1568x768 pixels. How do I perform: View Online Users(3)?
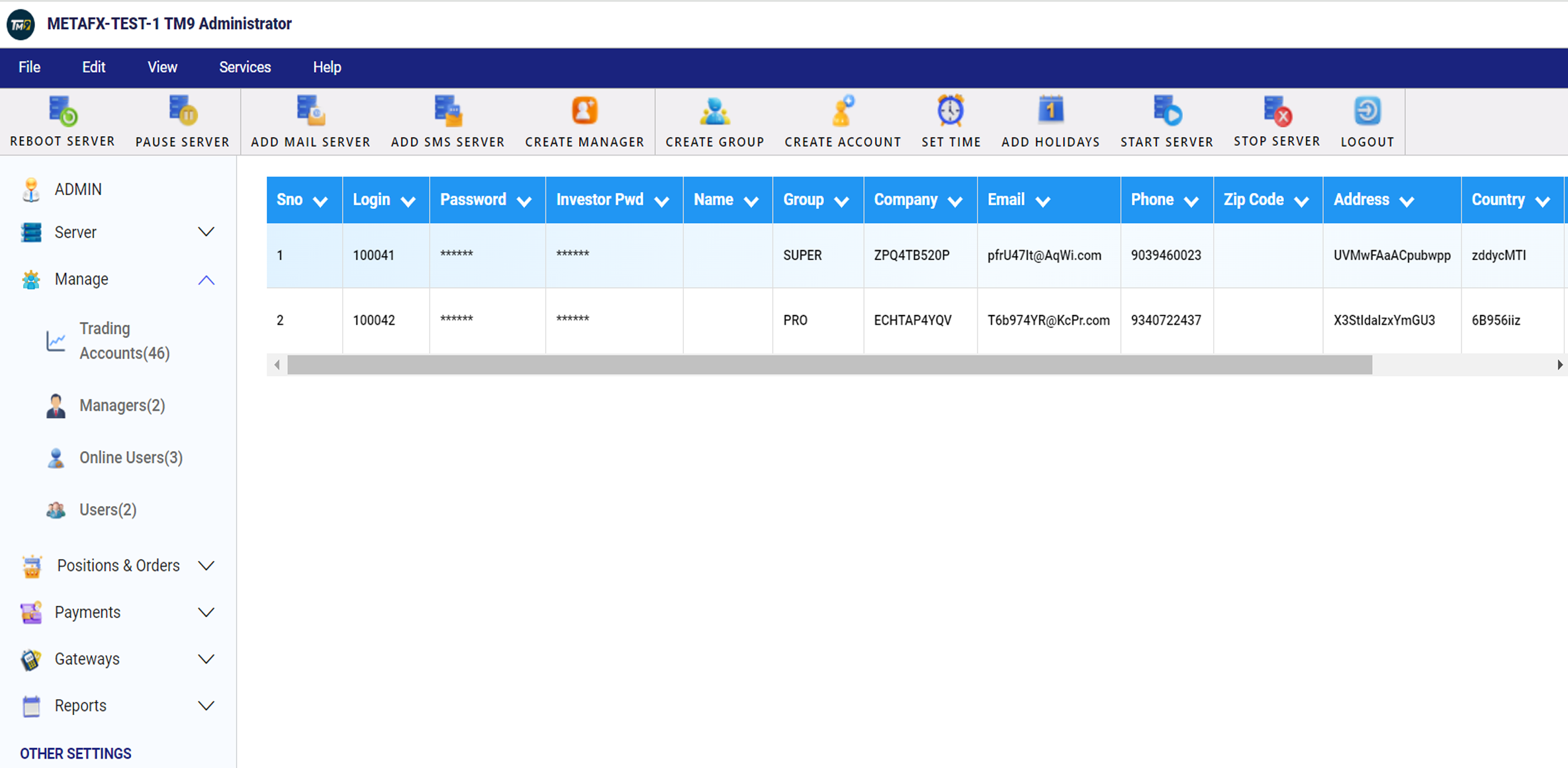tap(131, 457)
